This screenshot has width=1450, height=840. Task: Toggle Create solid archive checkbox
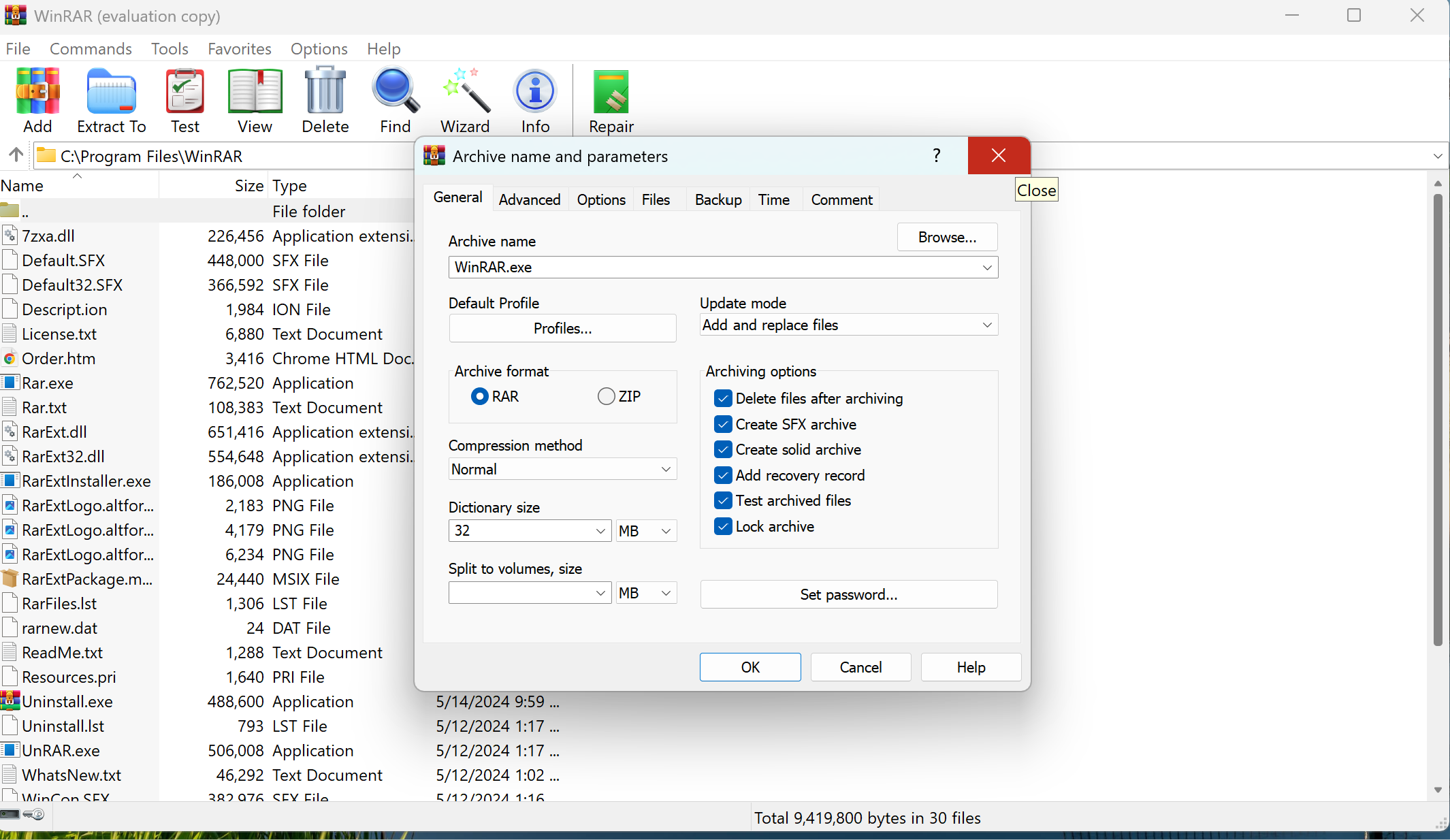(x=723, y=449)
